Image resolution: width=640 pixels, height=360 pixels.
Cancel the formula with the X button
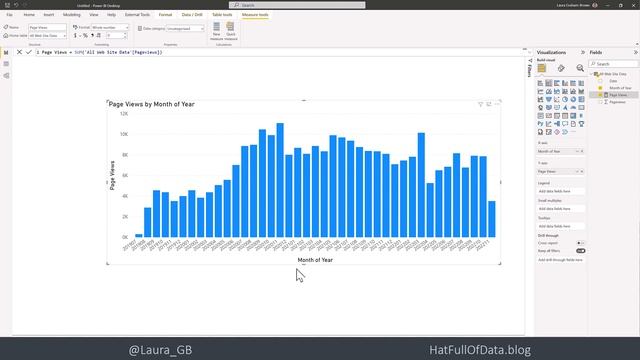(x=19, y=52)
